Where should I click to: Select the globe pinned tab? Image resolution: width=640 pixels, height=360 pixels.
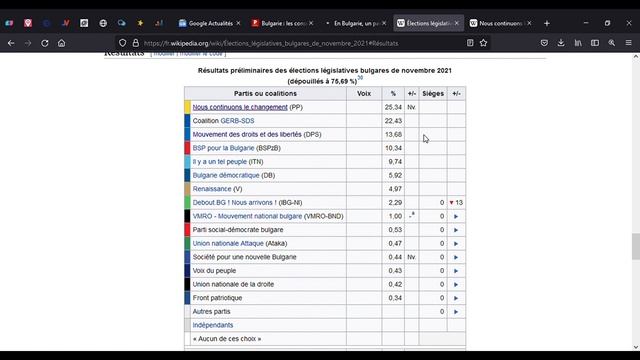(103, 23)
